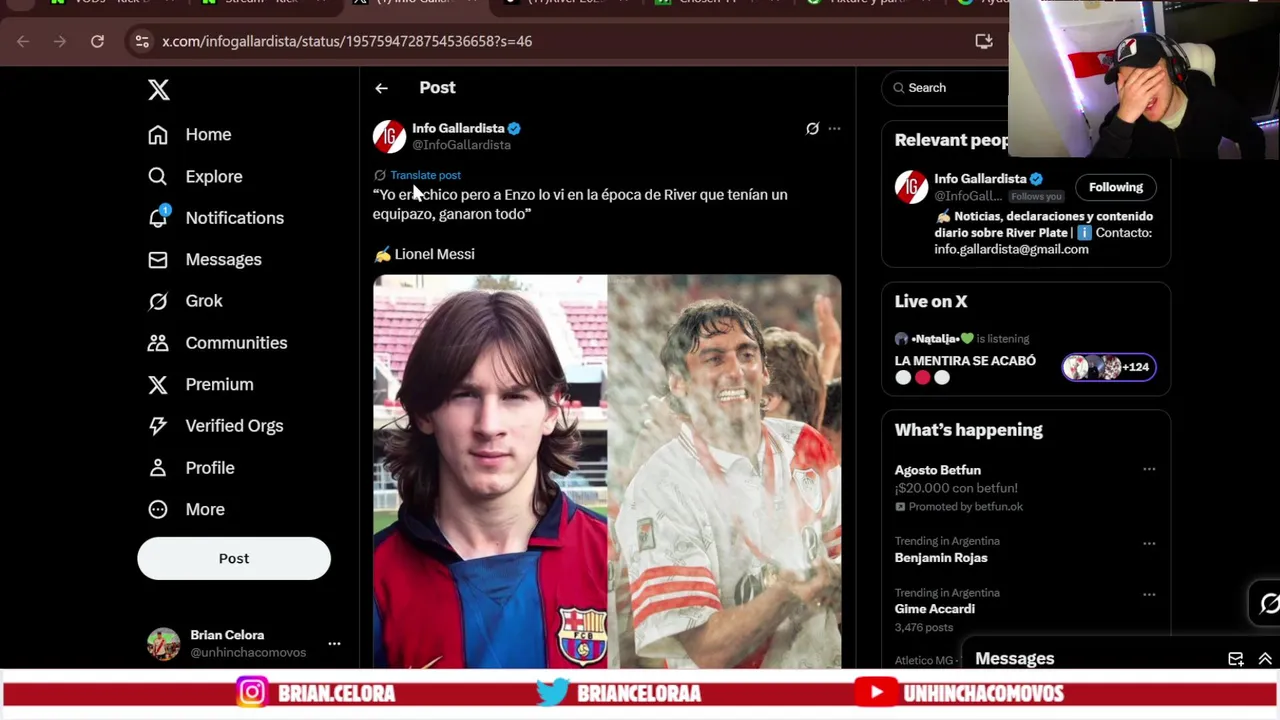Go back with the Post back arrow

click(381, 88)
